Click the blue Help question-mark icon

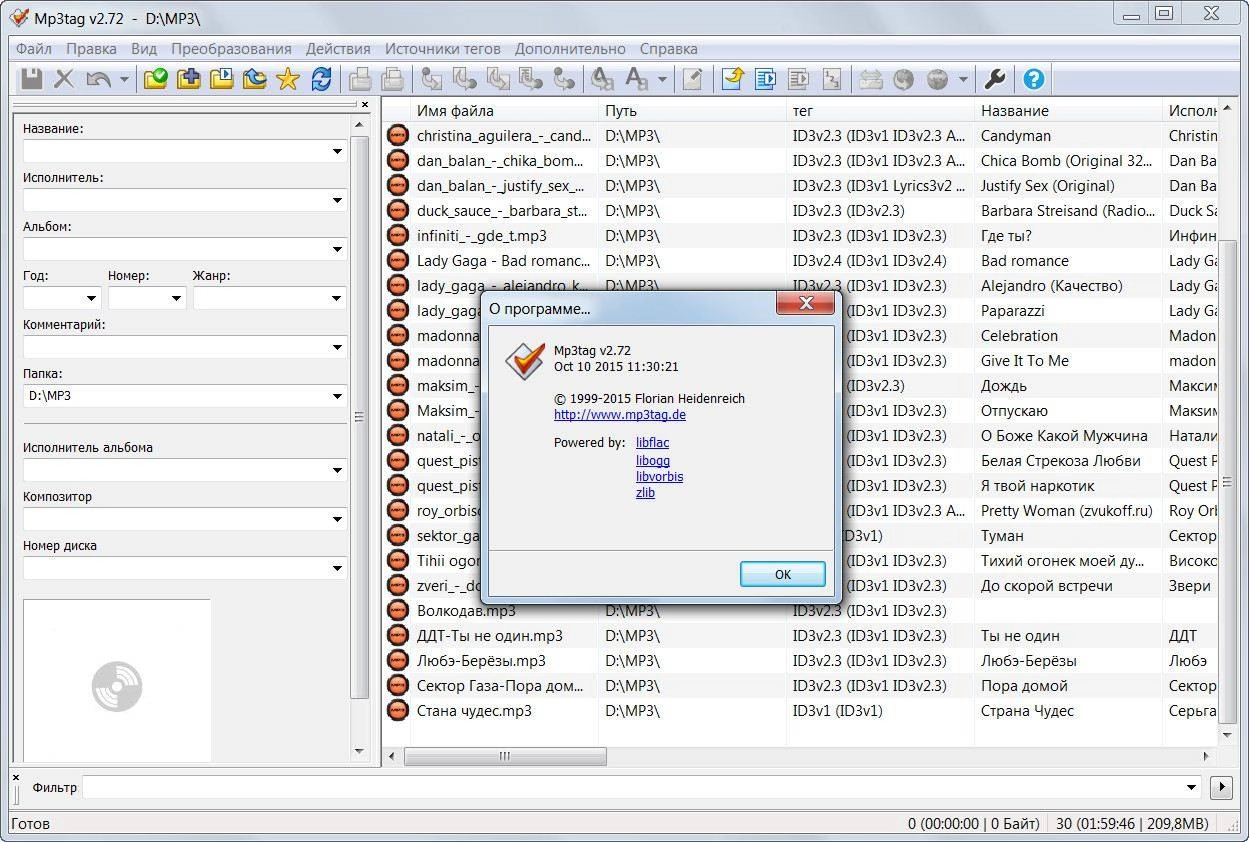coord(1034,79)
